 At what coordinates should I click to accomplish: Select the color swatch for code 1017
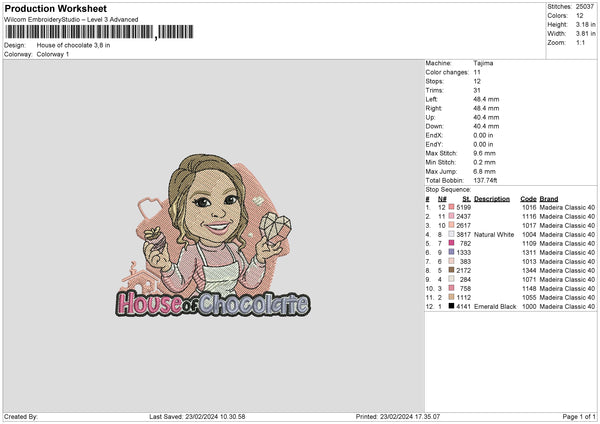coord(451,225)
